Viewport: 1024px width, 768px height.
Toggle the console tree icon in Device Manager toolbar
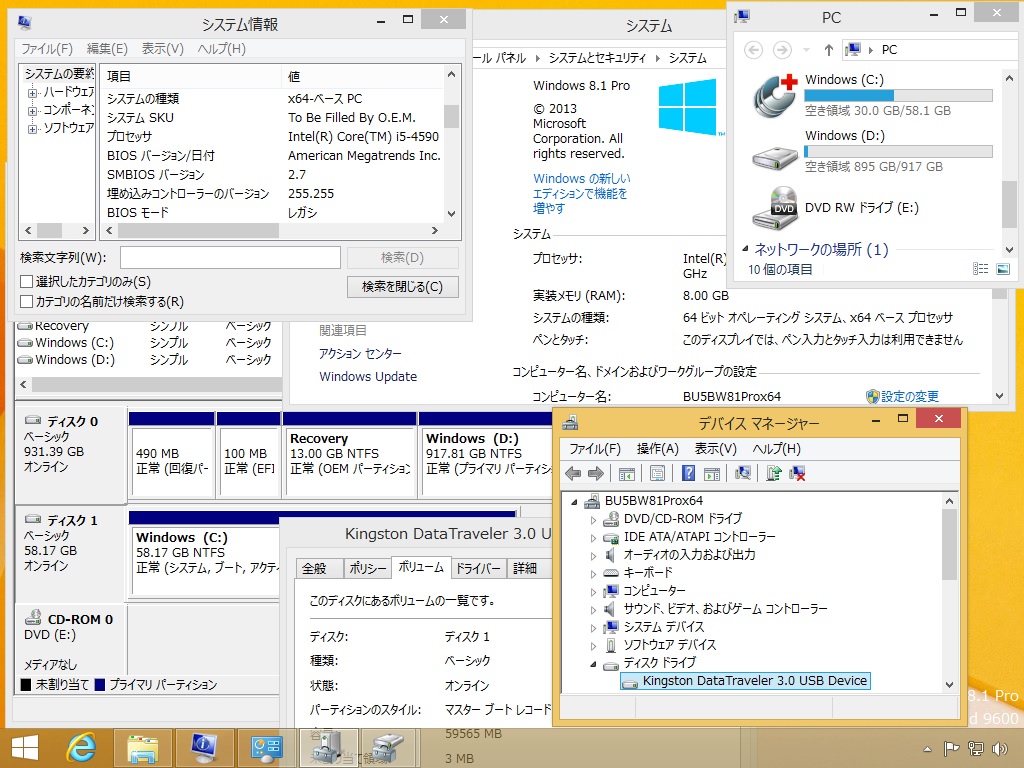(x=626, y=473)
